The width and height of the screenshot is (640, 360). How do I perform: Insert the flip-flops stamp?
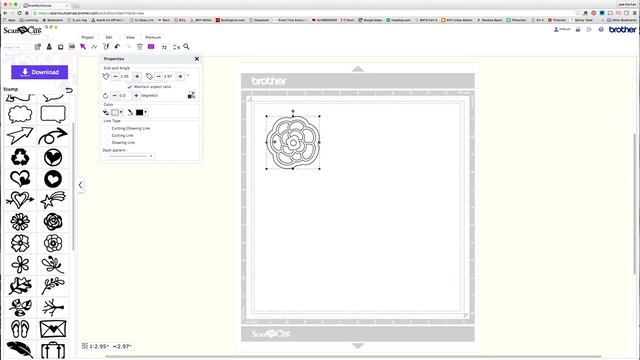(x=20, y=329)
